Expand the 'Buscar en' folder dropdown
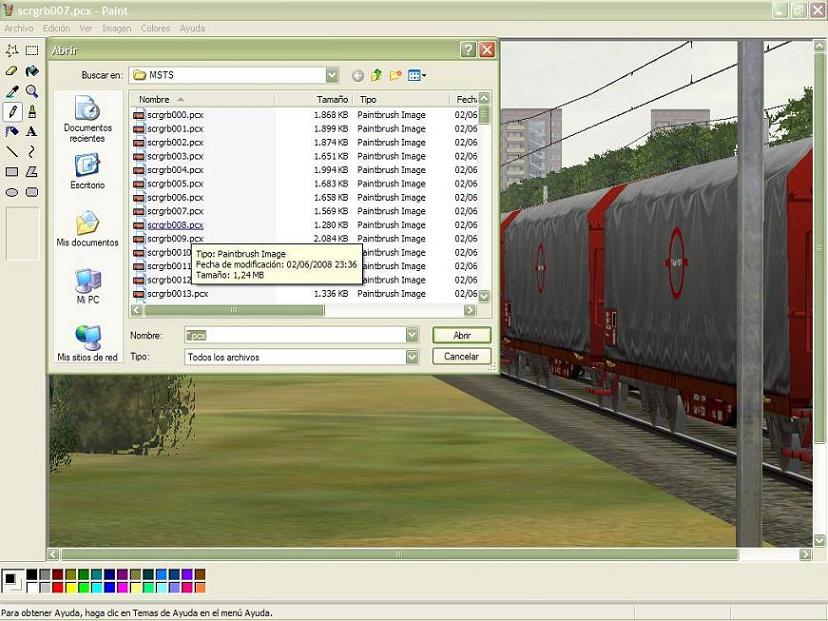Viewport: 828px width, 621px height. (332, 75)
